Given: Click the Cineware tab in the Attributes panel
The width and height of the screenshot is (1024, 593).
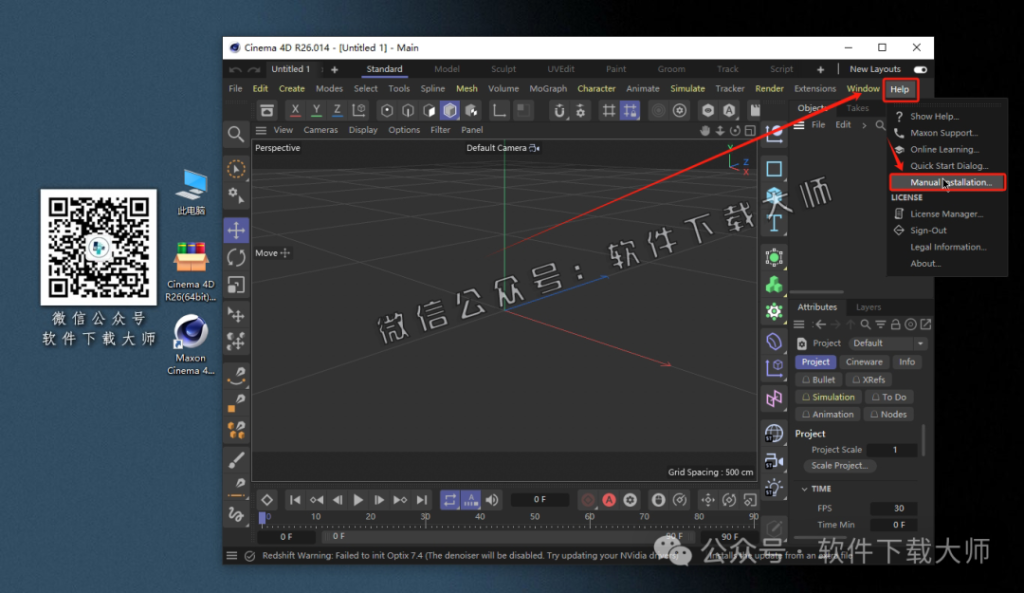Looking at the screenshot, I should [864, 361].
